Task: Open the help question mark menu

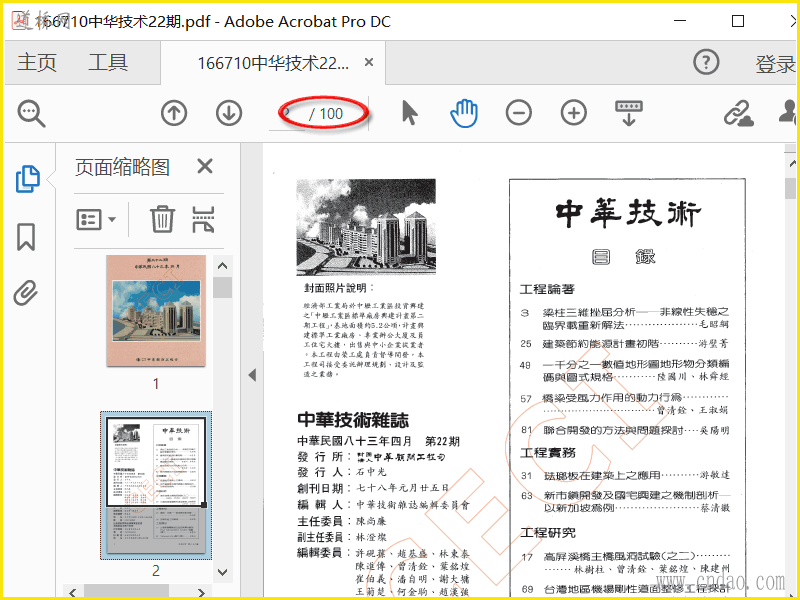Action: pos(706,62)
